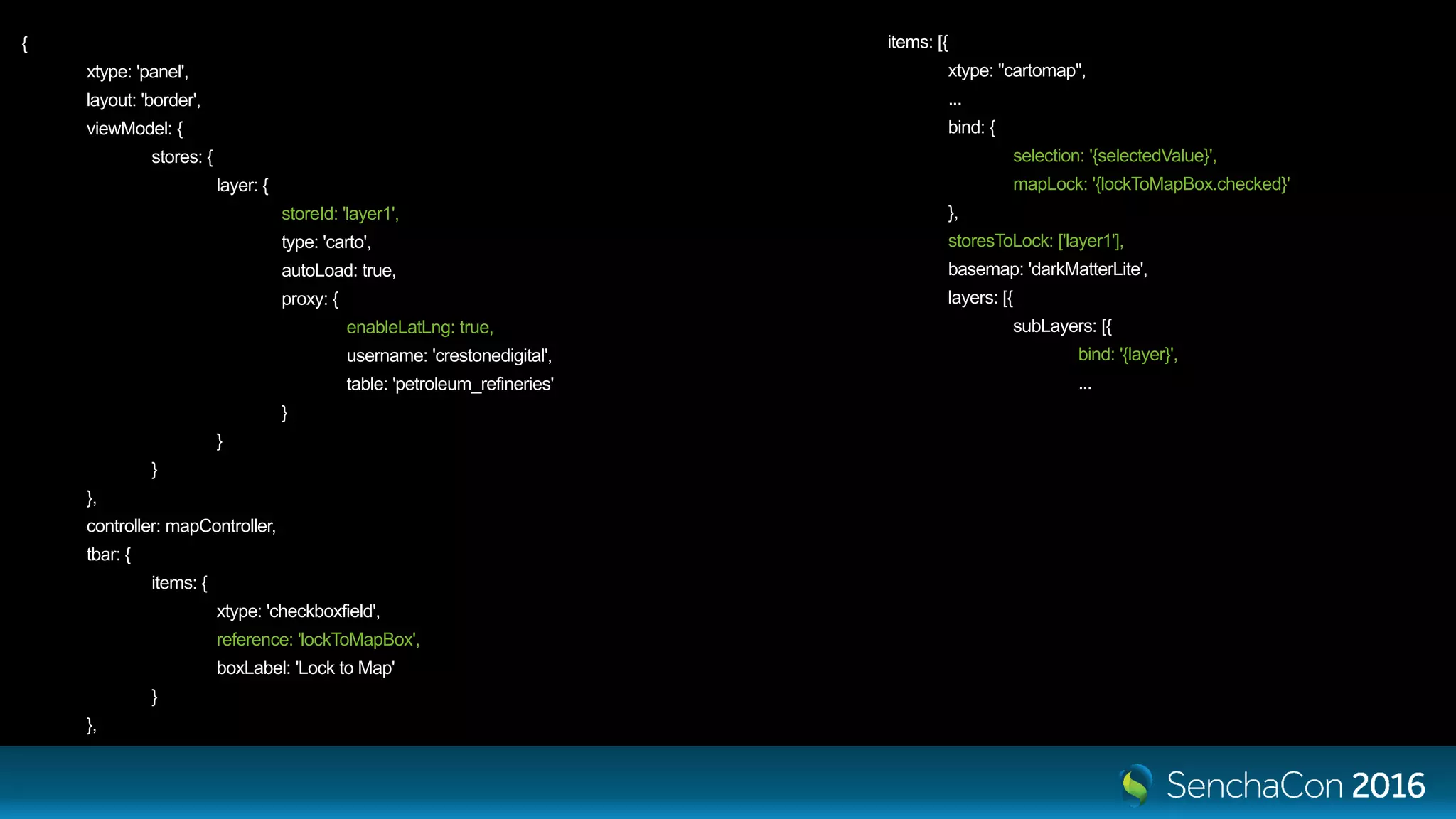Click the line layout: 'border',
This screenshot has width=1456, height=819.
click(x=144, y=100)
